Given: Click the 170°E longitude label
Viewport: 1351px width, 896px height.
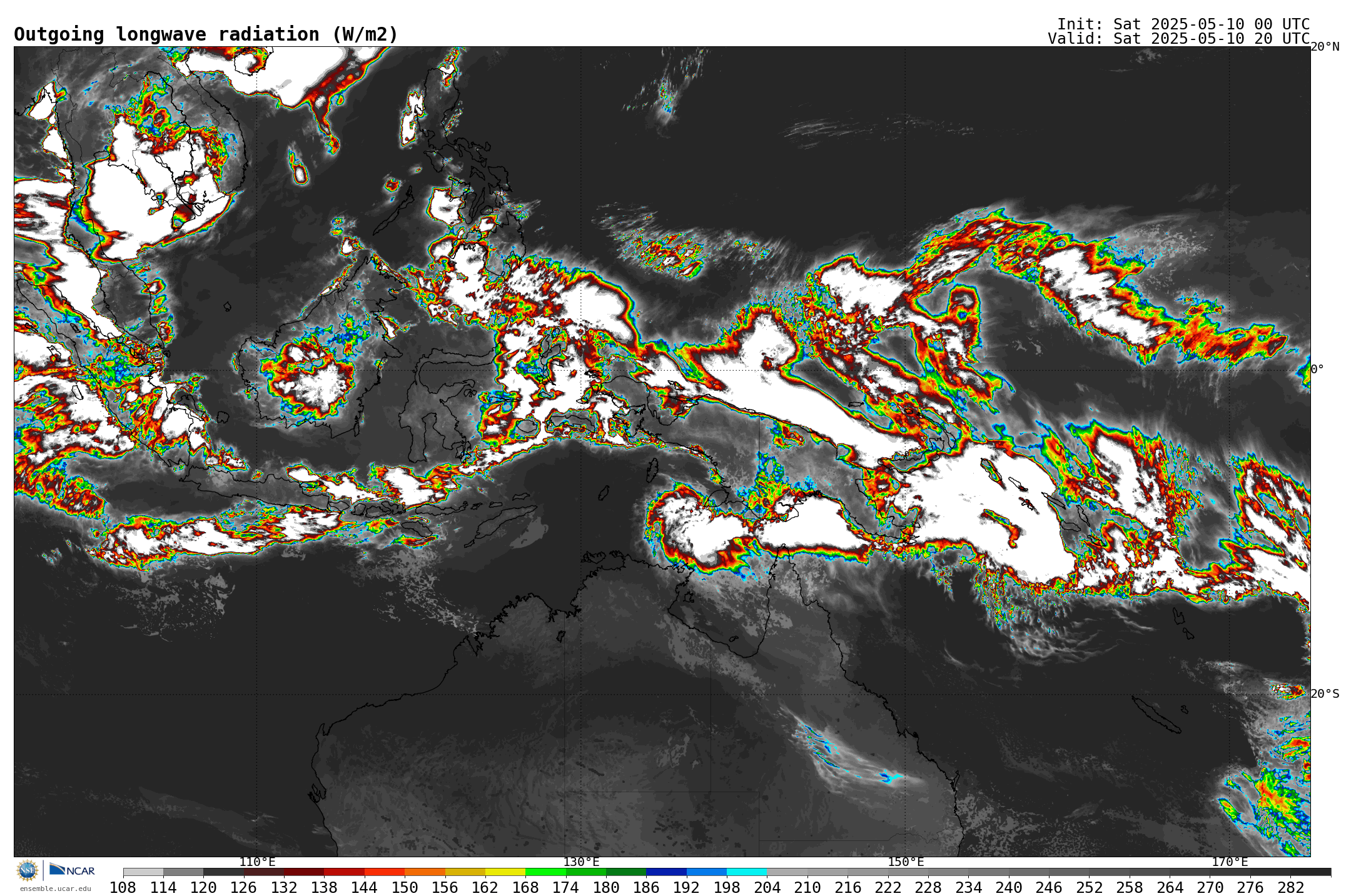Looking at the screenshot, I should point(1230,862).
